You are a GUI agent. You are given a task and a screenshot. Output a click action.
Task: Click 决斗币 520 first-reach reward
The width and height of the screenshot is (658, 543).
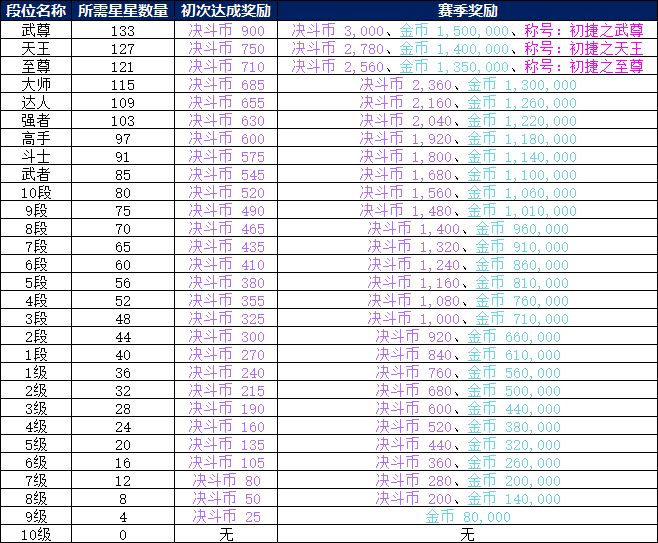pos(226,193)
